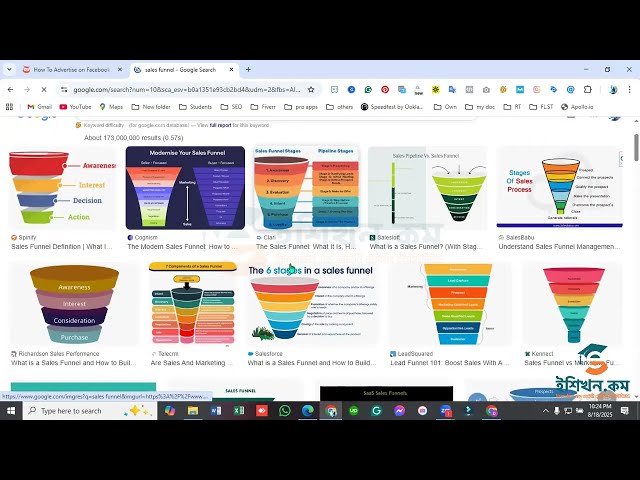Click the Windows taskbar search box
The width and height of the screenshot is (640, 480).
pos(90,411)
